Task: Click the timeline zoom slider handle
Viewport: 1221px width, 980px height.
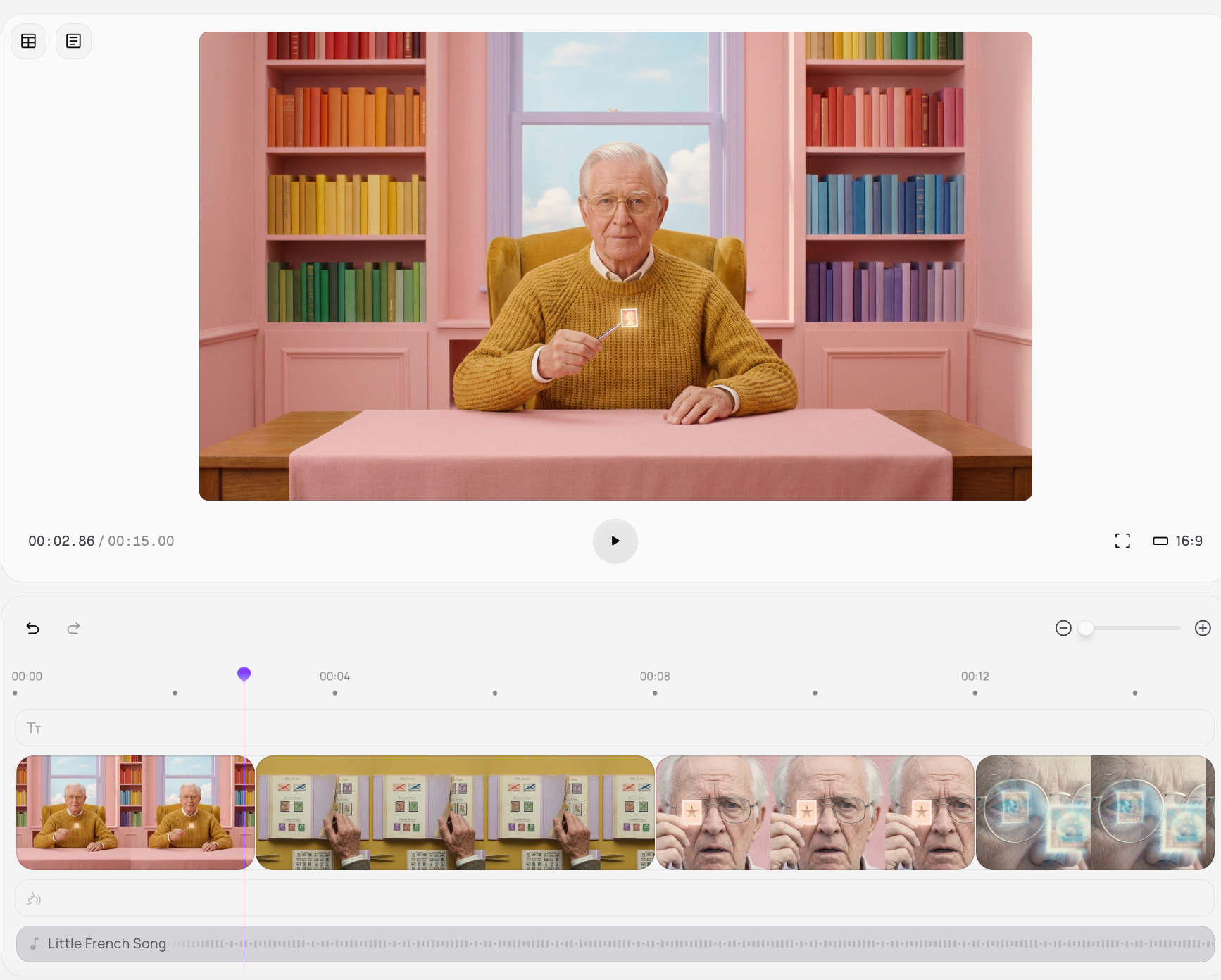Action: click(1087, 628)
